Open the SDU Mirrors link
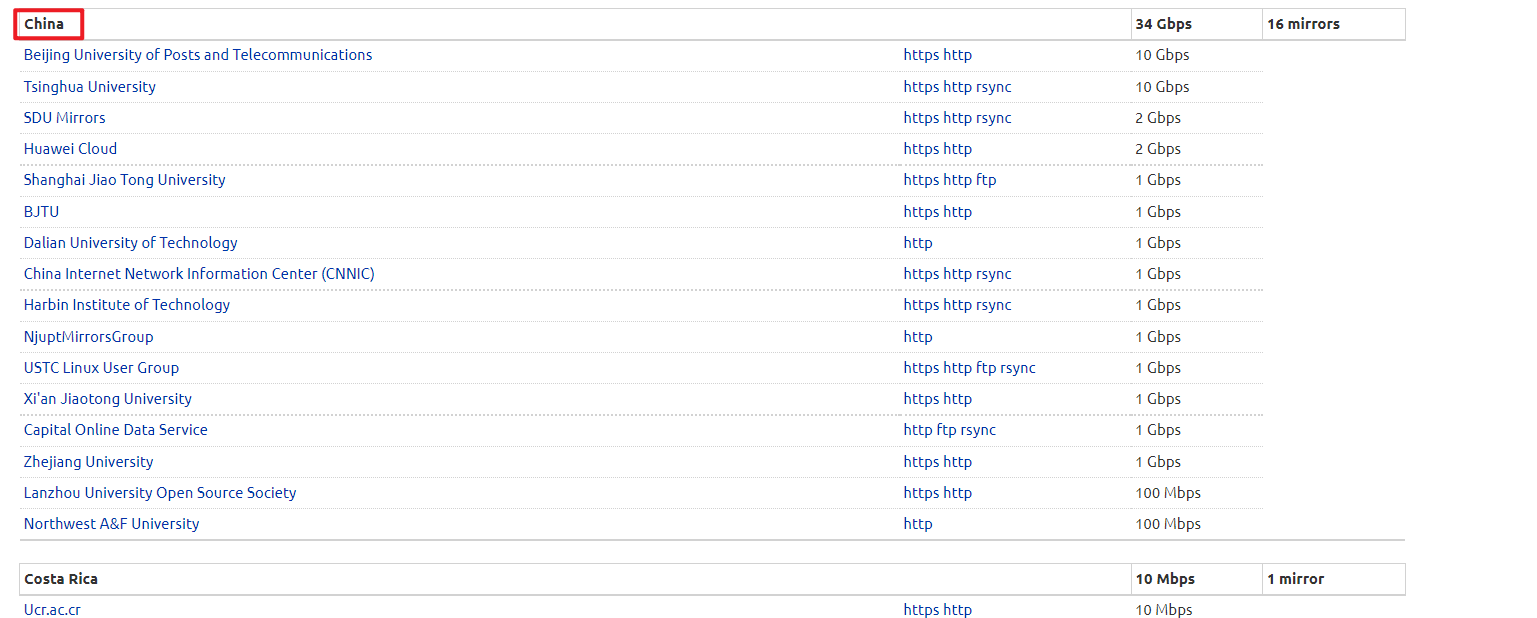 (65, 118)
